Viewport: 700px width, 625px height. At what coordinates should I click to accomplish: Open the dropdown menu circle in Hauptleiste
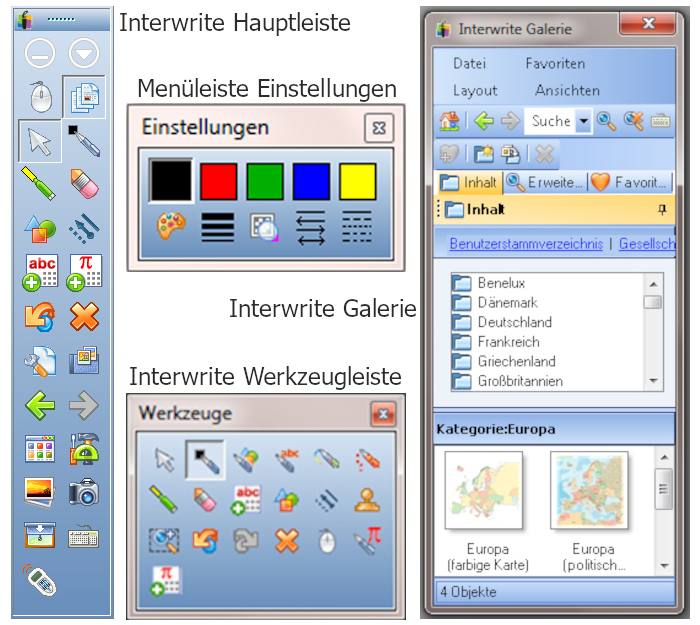(x=84, y=53)
